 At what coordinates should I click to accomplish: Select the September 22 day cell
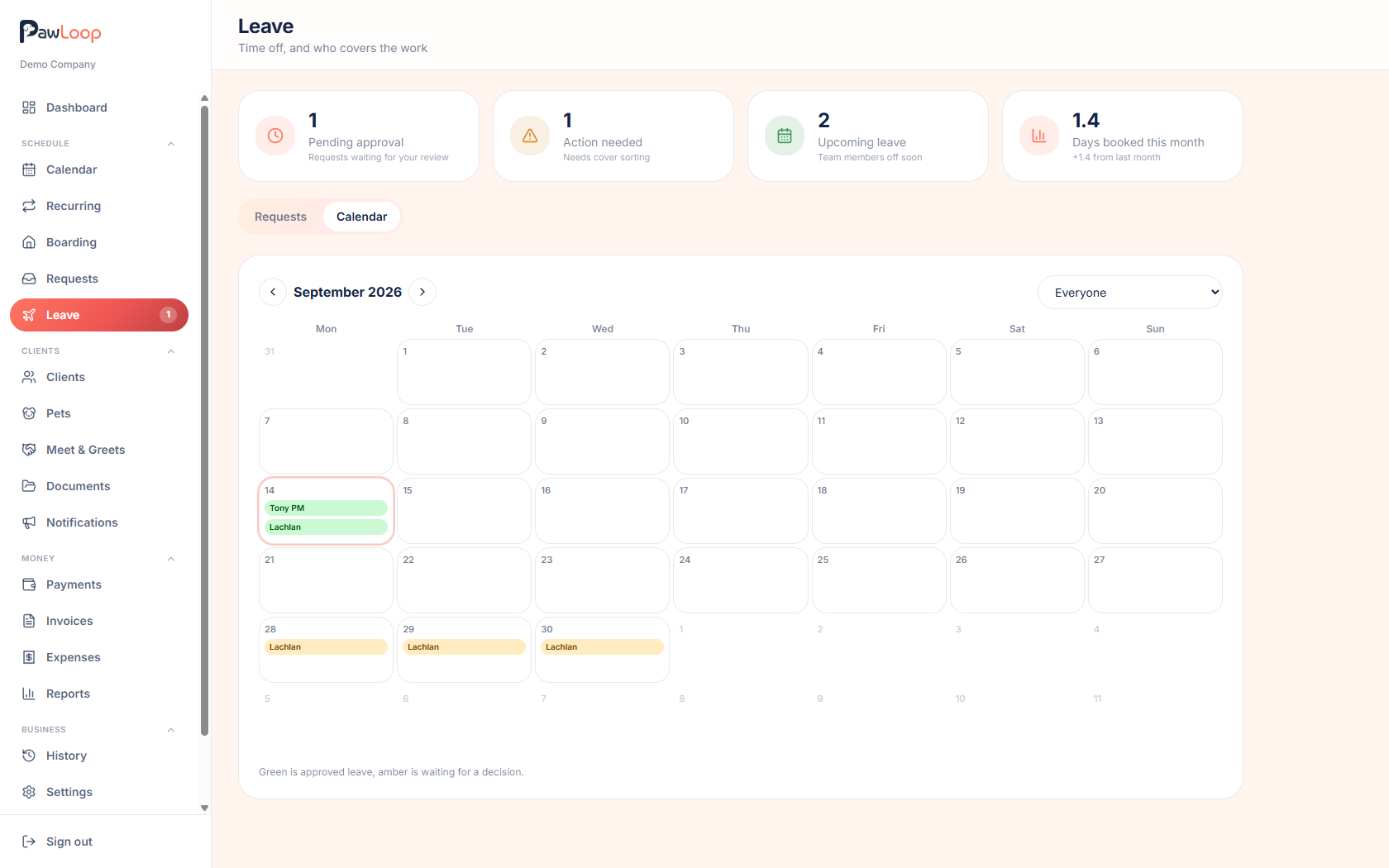click(x=464, y=580)
